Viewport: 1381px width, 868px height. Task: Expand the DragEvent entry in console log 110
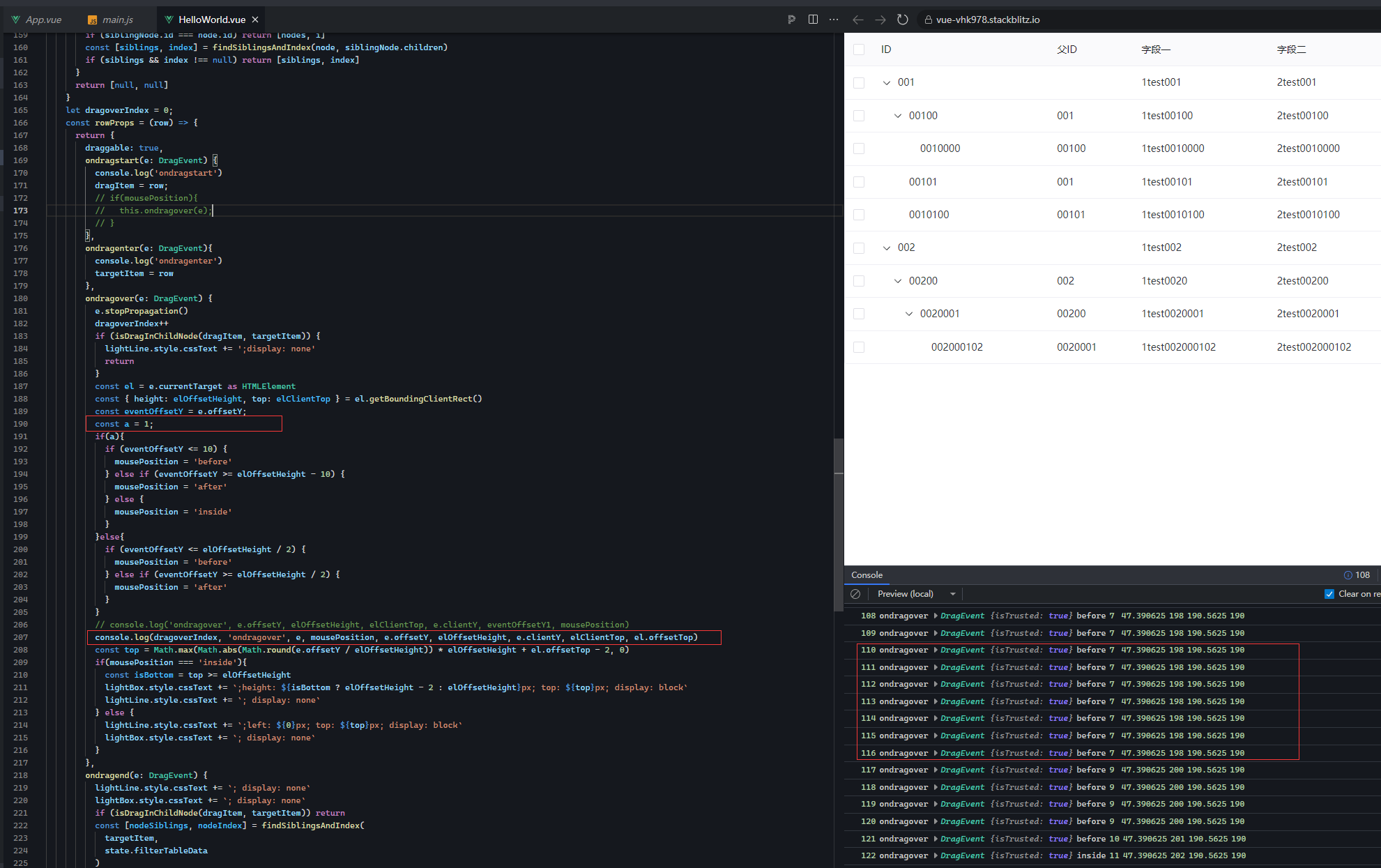937,650
